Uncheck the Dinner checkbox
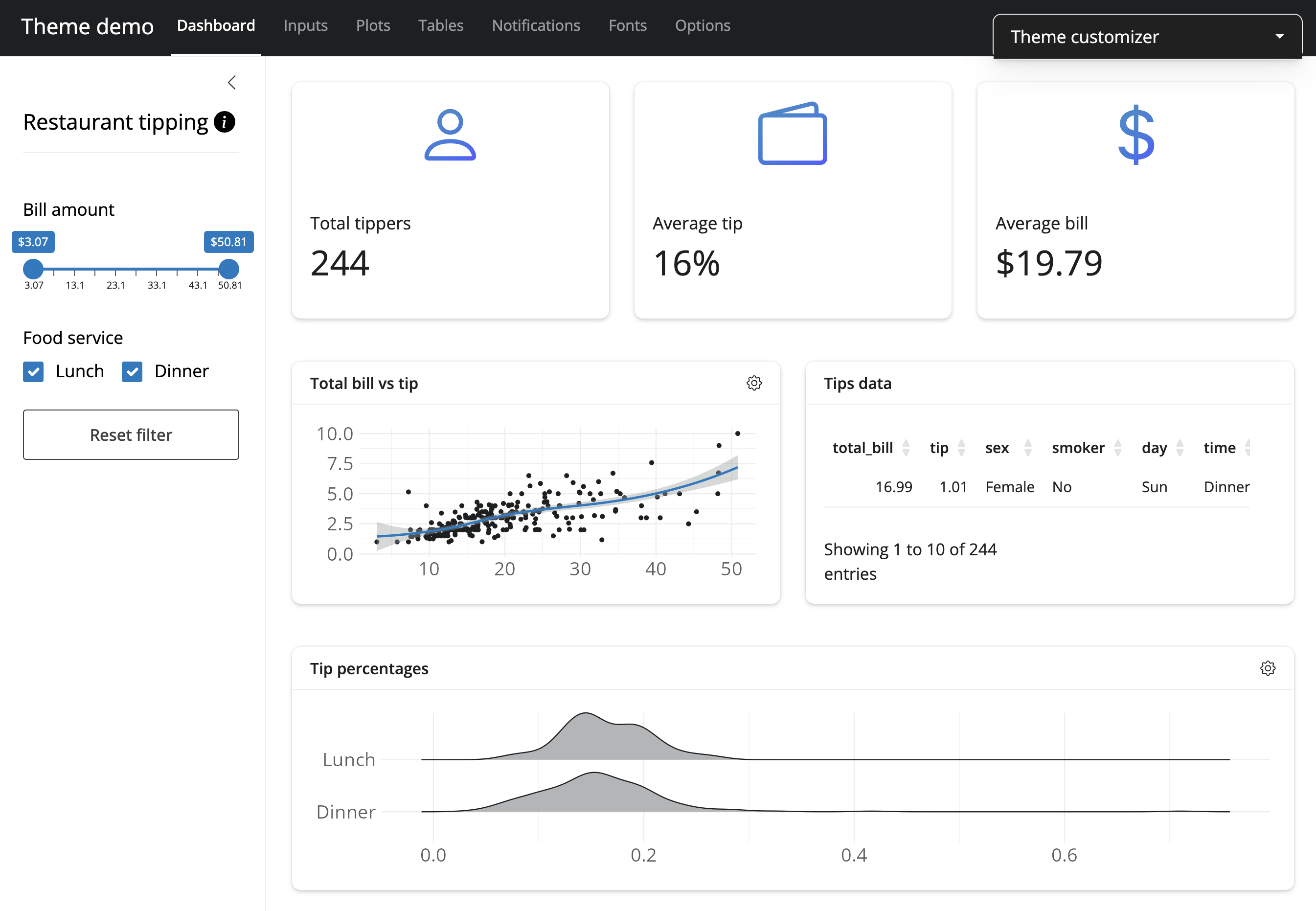1316x911 pixels. click(132, 372)
